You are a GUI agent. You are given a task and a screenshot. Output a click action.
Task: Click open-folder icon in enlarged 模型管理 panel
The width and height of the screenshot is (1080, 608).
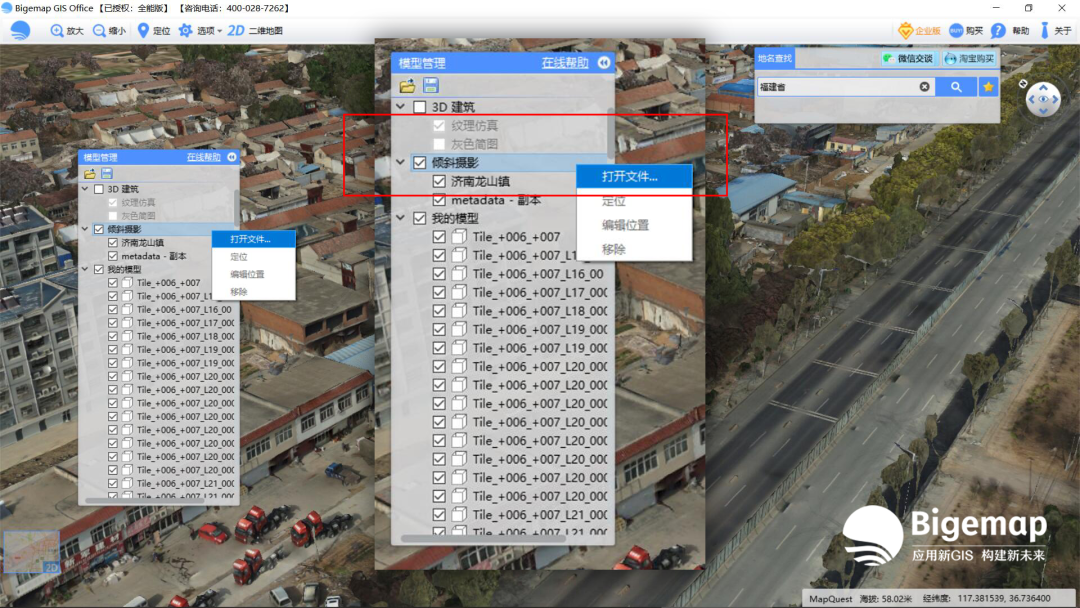click(407, 85)
